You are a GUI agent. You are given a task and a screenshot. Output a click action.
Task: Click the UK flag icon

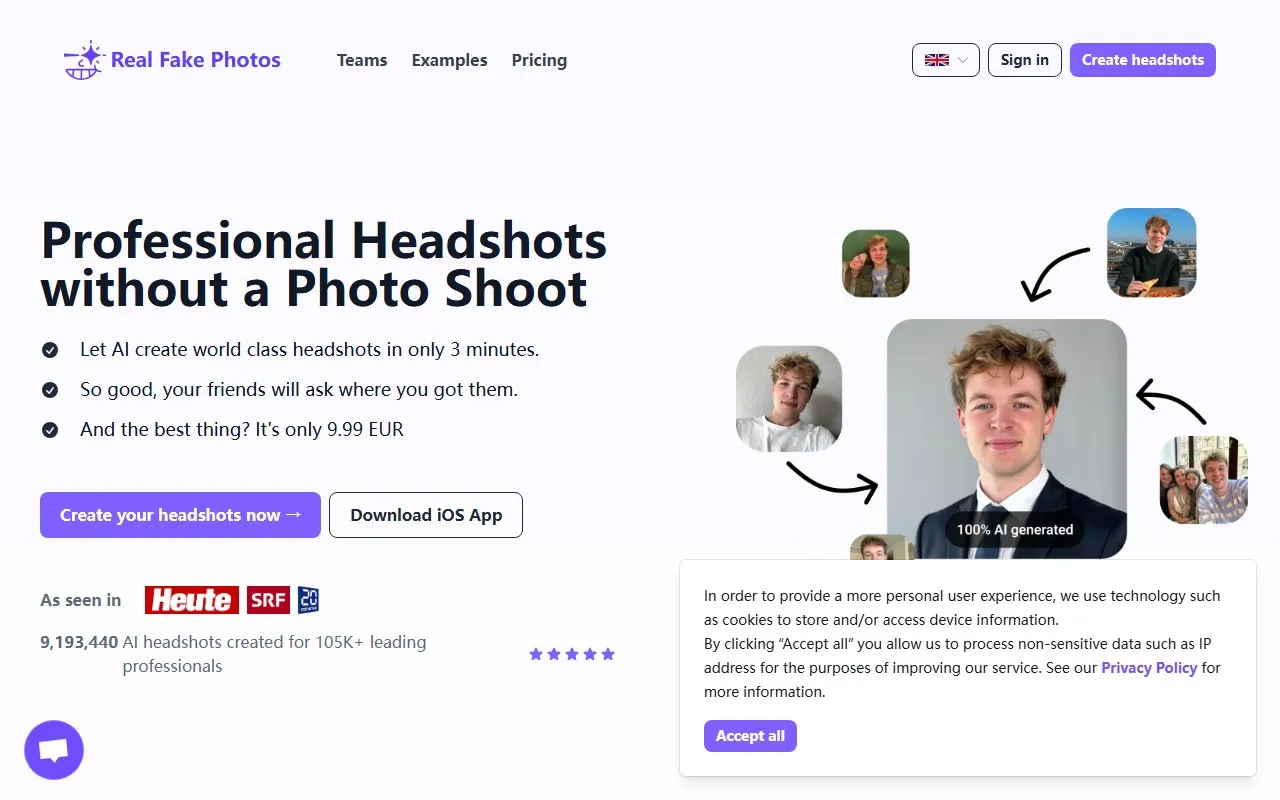click(936, 60)
